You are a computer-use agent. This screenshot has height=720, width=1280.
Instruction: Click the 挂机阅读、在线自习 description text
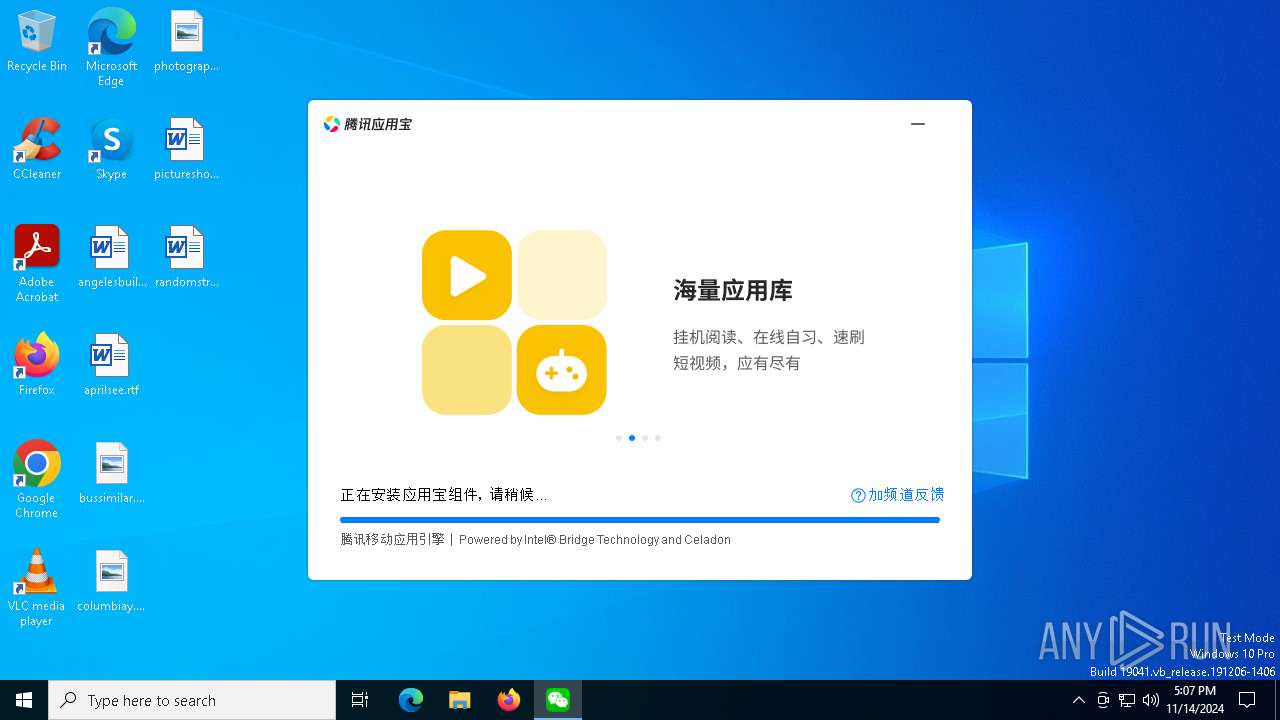click(x=768, y=350)
